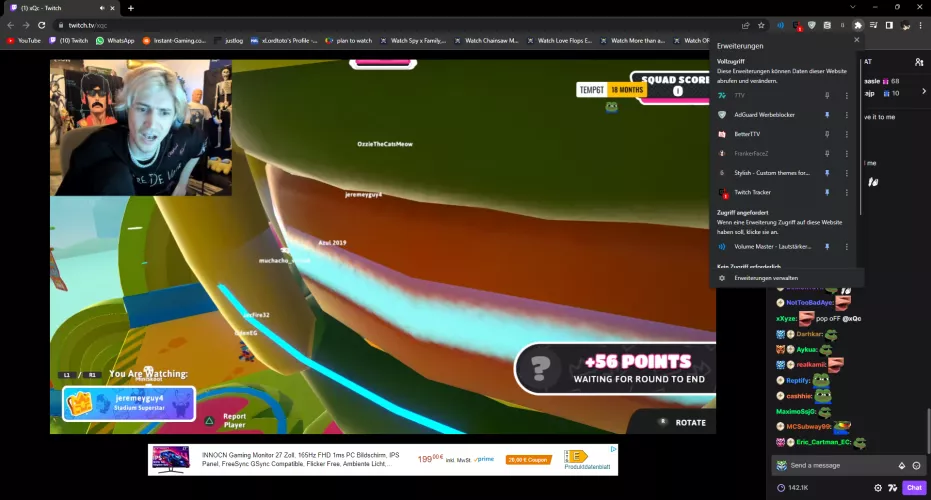Open more options for Volume Master
The width and height of the screenshot is (931, 500).
(847, 246)
